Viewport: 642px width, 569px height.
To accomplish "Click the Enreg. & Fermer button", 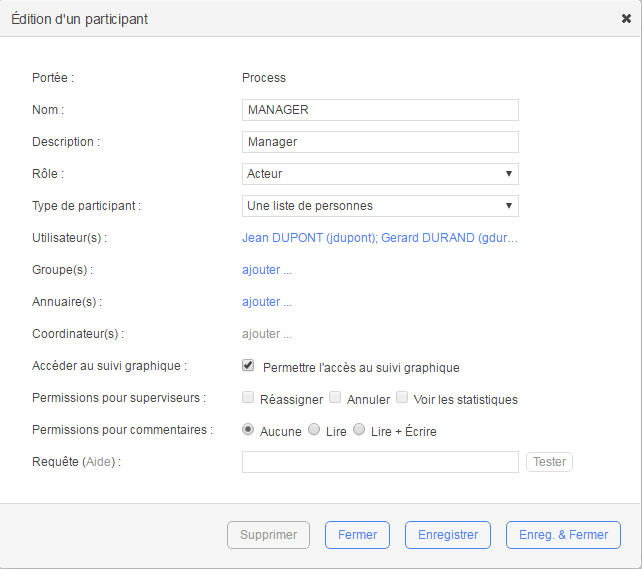I will tap(563, 535).
